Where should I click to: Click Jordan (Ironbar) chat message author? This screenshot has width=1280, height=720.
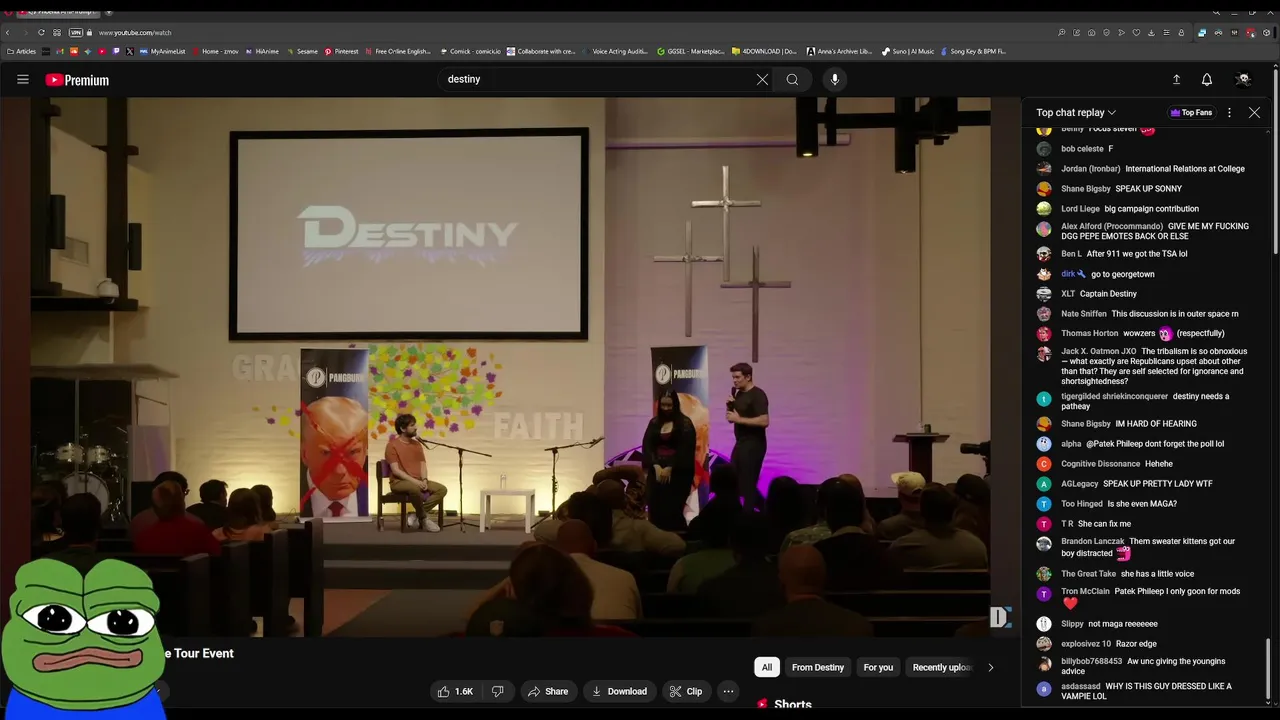click(1090, 169)
